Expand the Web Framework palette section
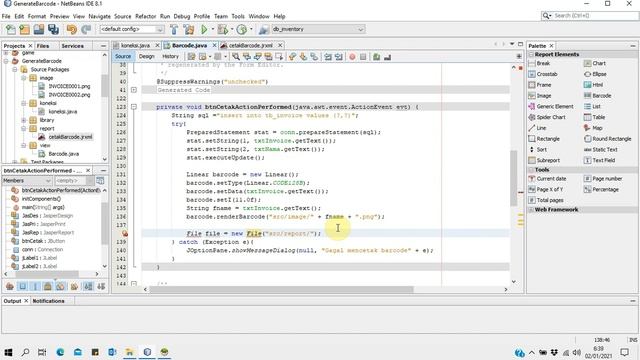Viewport: 640px width, 360px height. (531, 209)
